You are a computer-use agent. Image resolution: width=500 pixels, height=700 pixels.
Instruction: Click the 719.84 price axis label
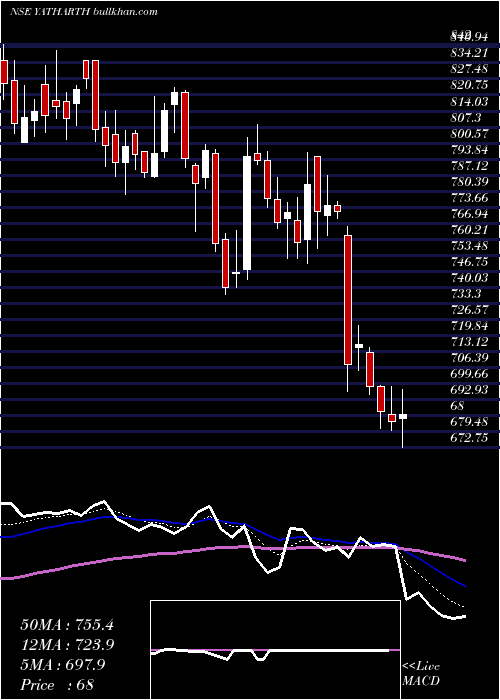pyautogui.click(x=469, y=326)
